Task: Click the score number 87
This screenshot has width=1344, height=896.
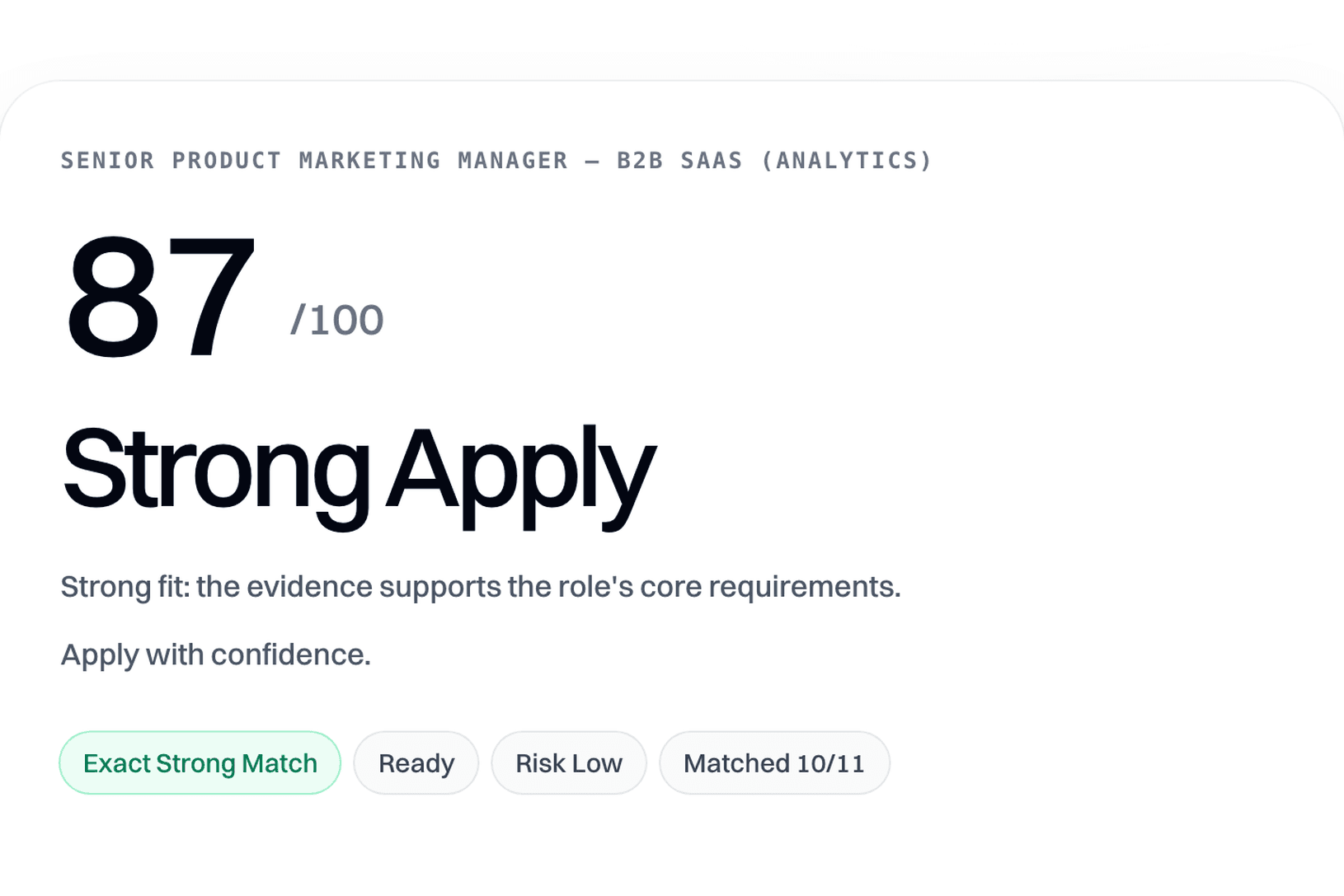Action: point(161,298)
